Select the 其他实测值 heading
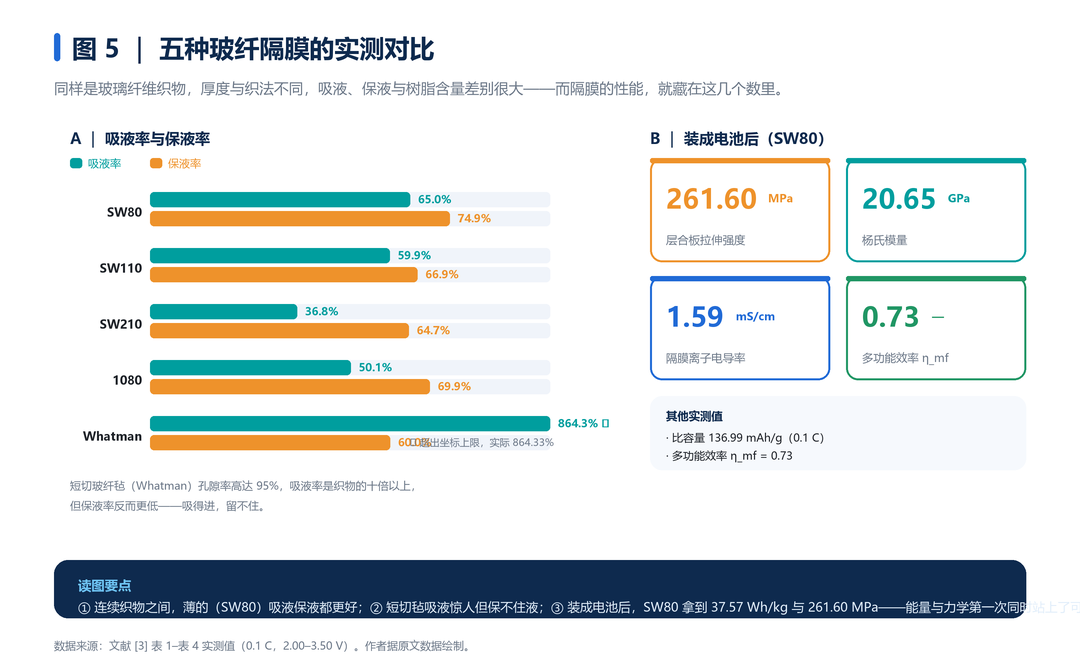 [694, 416]
